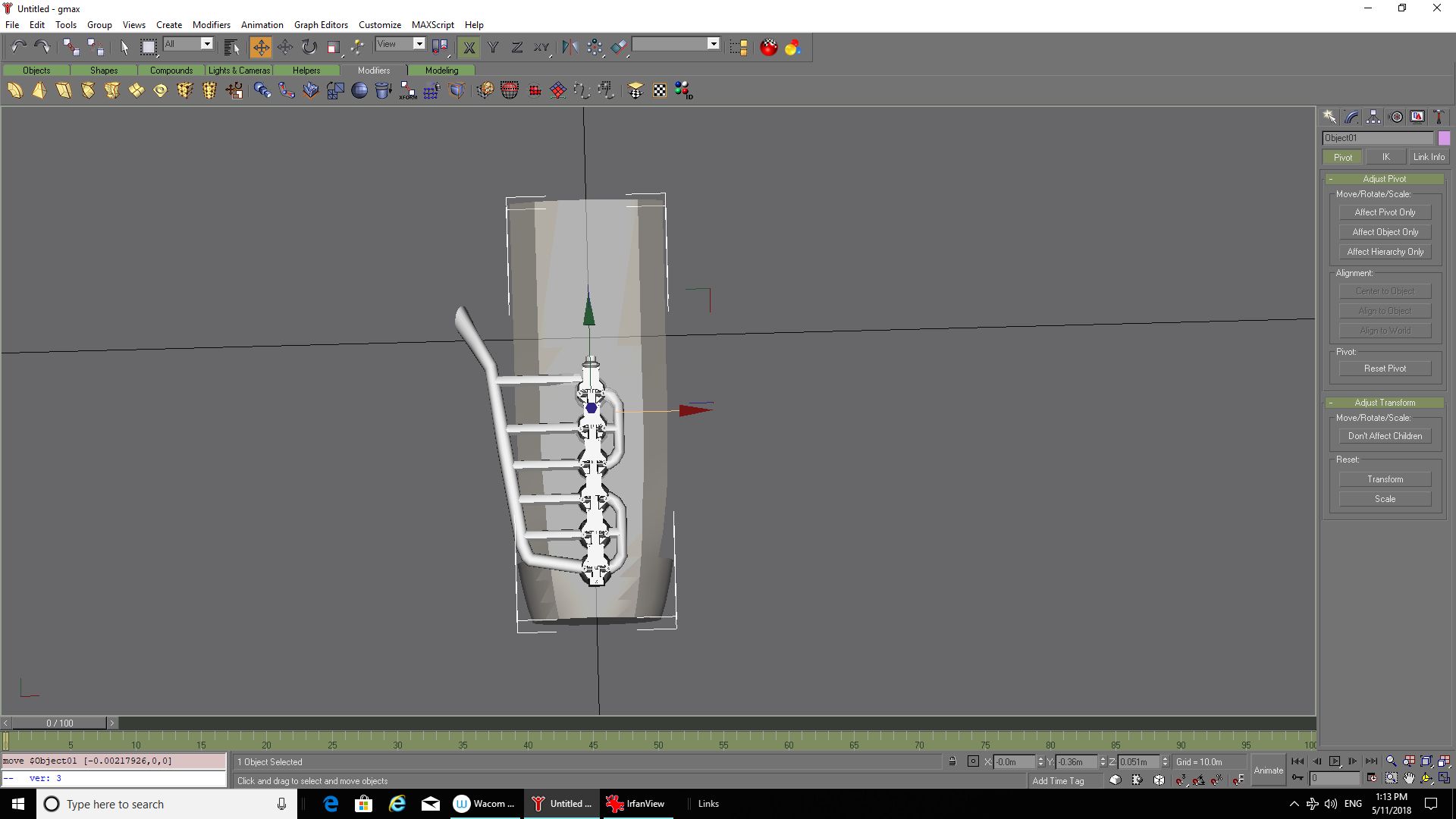This screenshot has height=819, width=1456.
Task: Click the Pan hand viewport tool
Action: (1409, 778)
